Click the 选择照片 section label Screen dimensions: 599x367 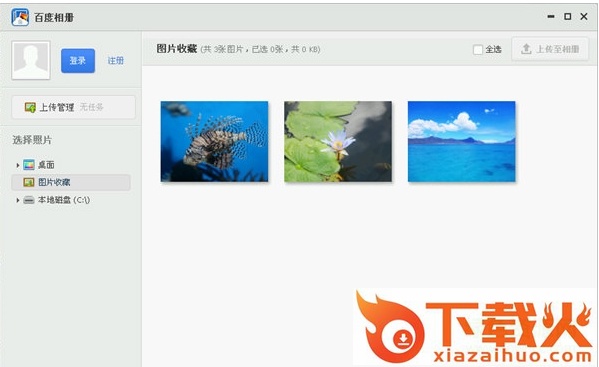coord(32,140)
